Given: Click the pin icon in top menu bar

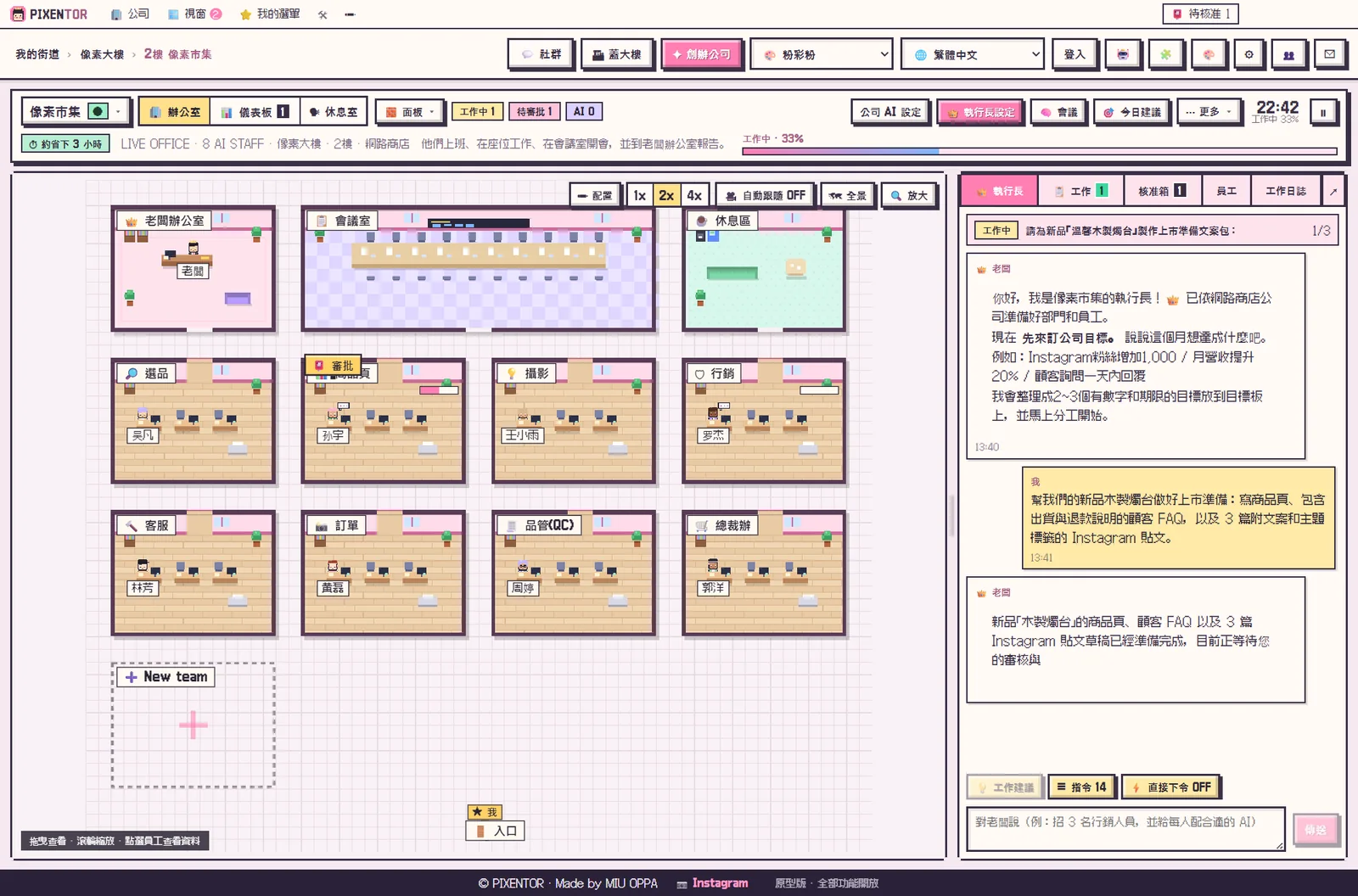Looking at the screenshot, I should pos(323,14).
